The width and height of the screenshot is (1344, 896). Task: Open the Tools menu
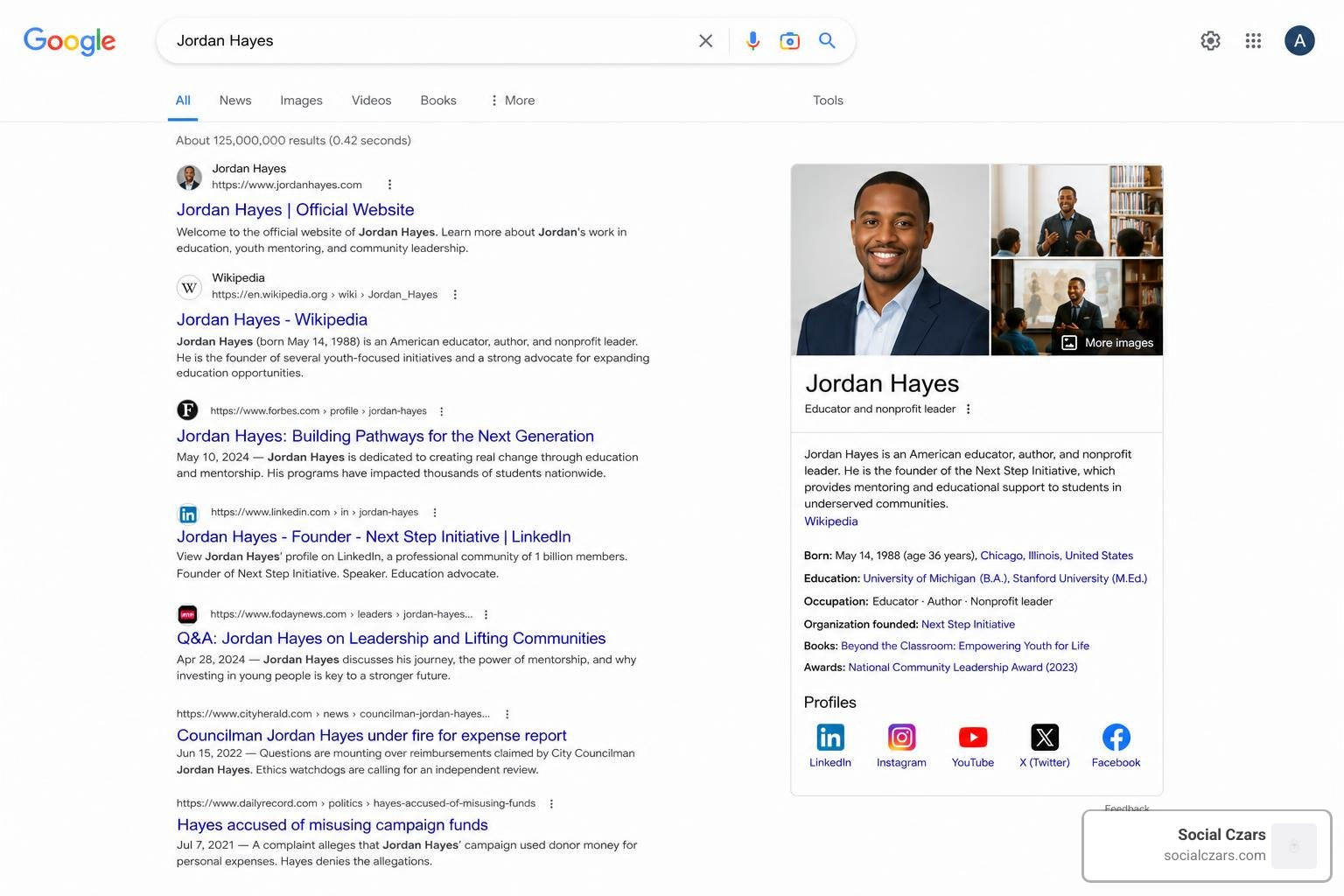[x=828, y=101]
